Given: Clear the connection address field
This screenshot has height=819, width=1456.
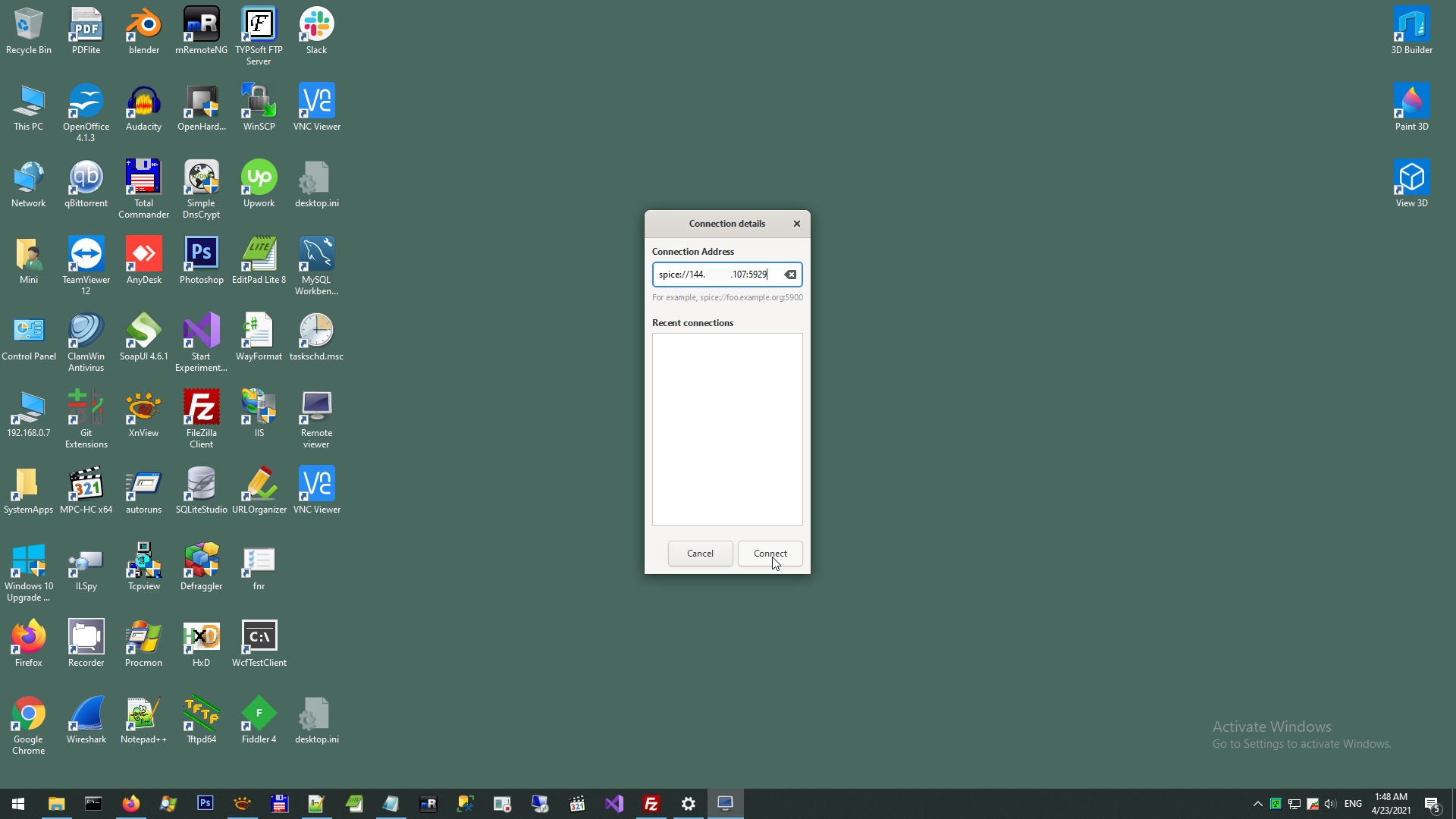Looking at the screenshot, I should [790, 275].
